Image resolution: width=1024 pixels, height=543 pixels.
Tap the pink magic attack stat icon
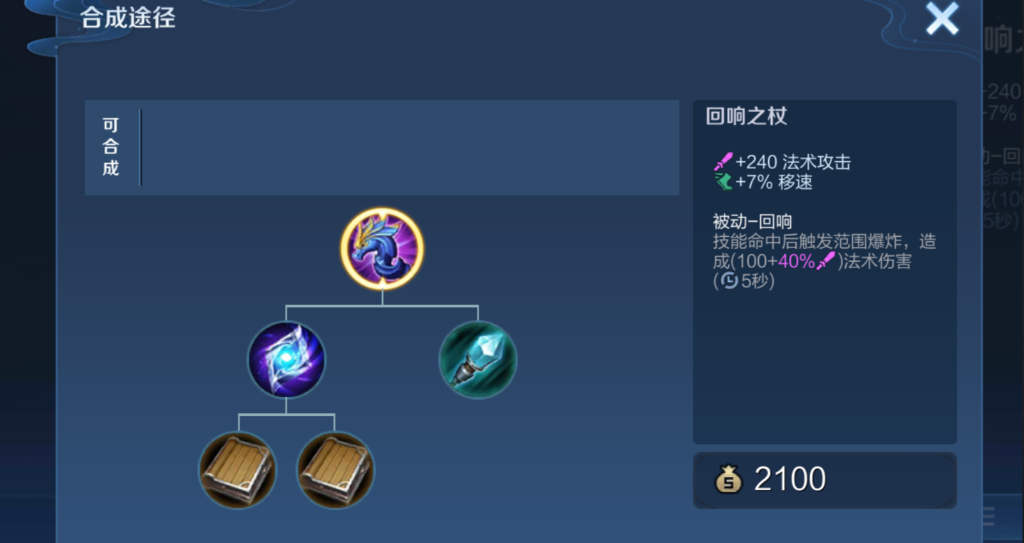pyautogui.click(x=724, y=162)
